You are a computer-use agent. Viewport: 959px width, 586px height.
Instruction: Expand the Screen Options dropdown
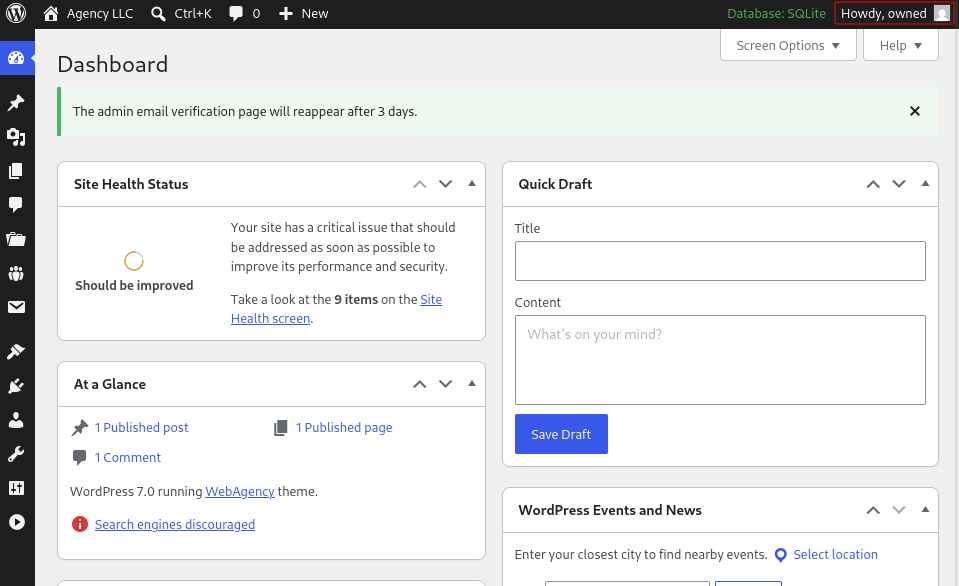coord(788,46)
